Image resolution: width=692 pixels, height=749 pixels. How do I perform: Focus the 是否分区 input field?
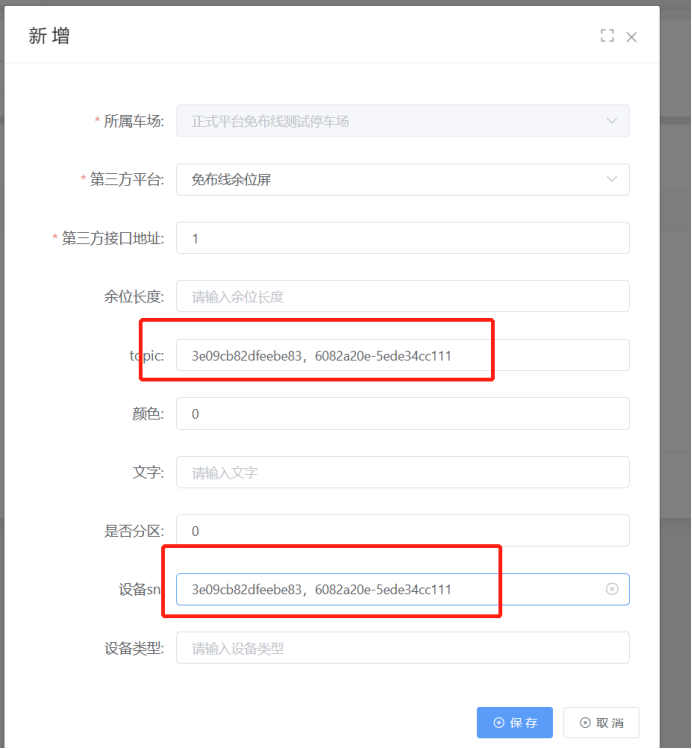tap(403, 531)
